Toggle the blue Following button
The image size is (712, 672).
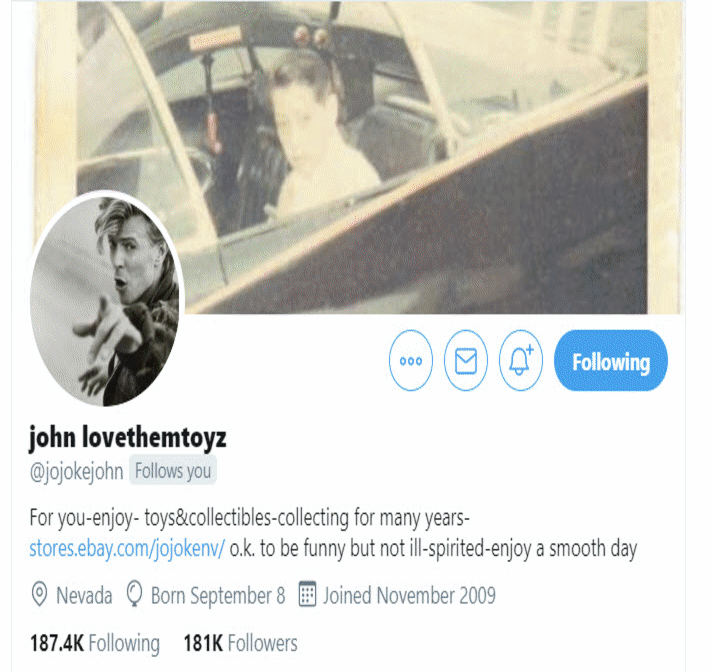tap(611, 361)
